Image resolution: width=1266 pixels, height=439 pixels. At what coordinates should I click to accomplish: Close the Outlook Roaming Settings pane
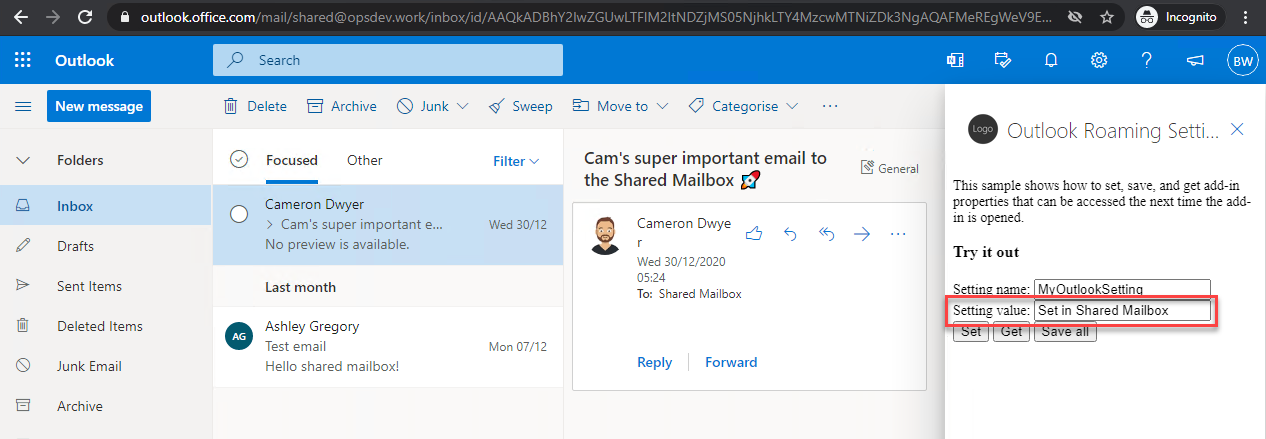1237,130
